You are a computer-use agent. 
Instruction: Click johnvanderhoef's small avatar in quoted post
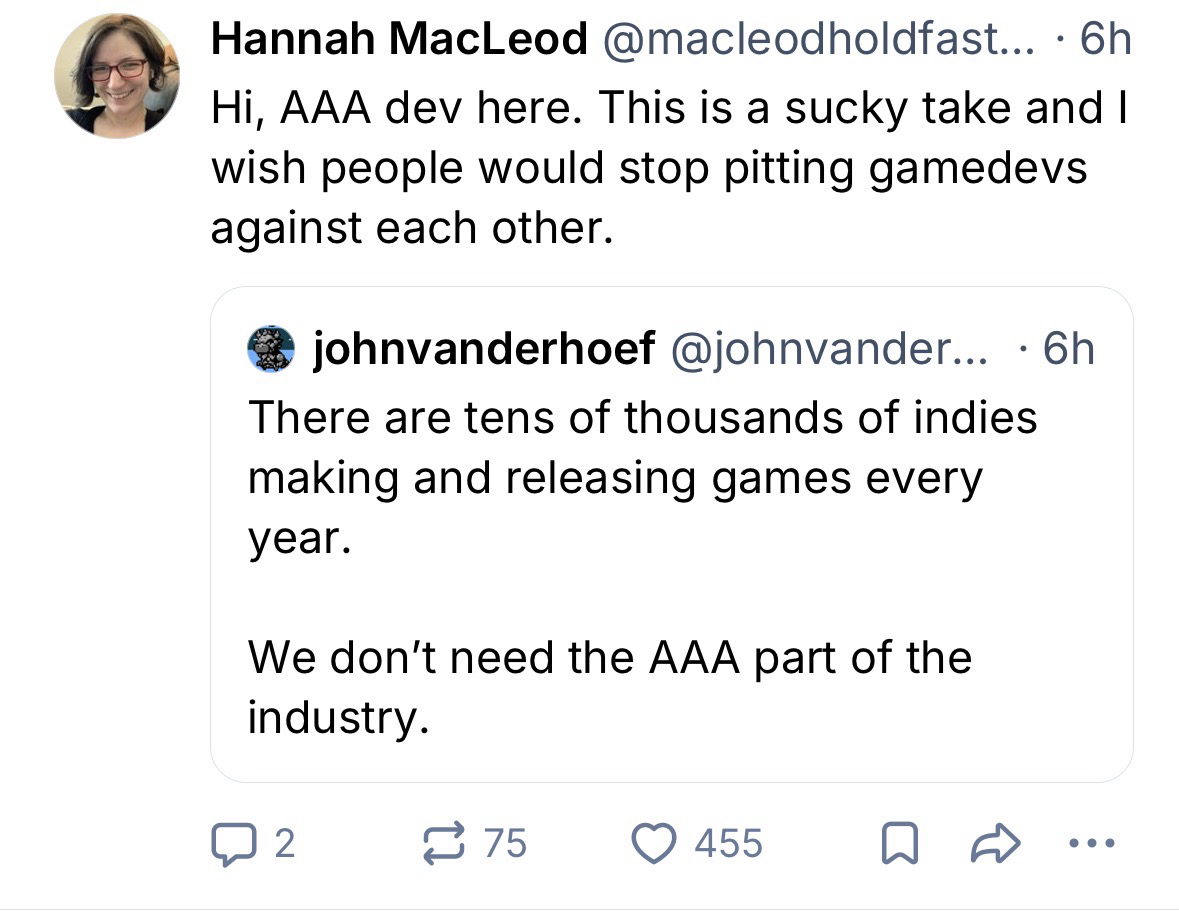tap(271, 349)
